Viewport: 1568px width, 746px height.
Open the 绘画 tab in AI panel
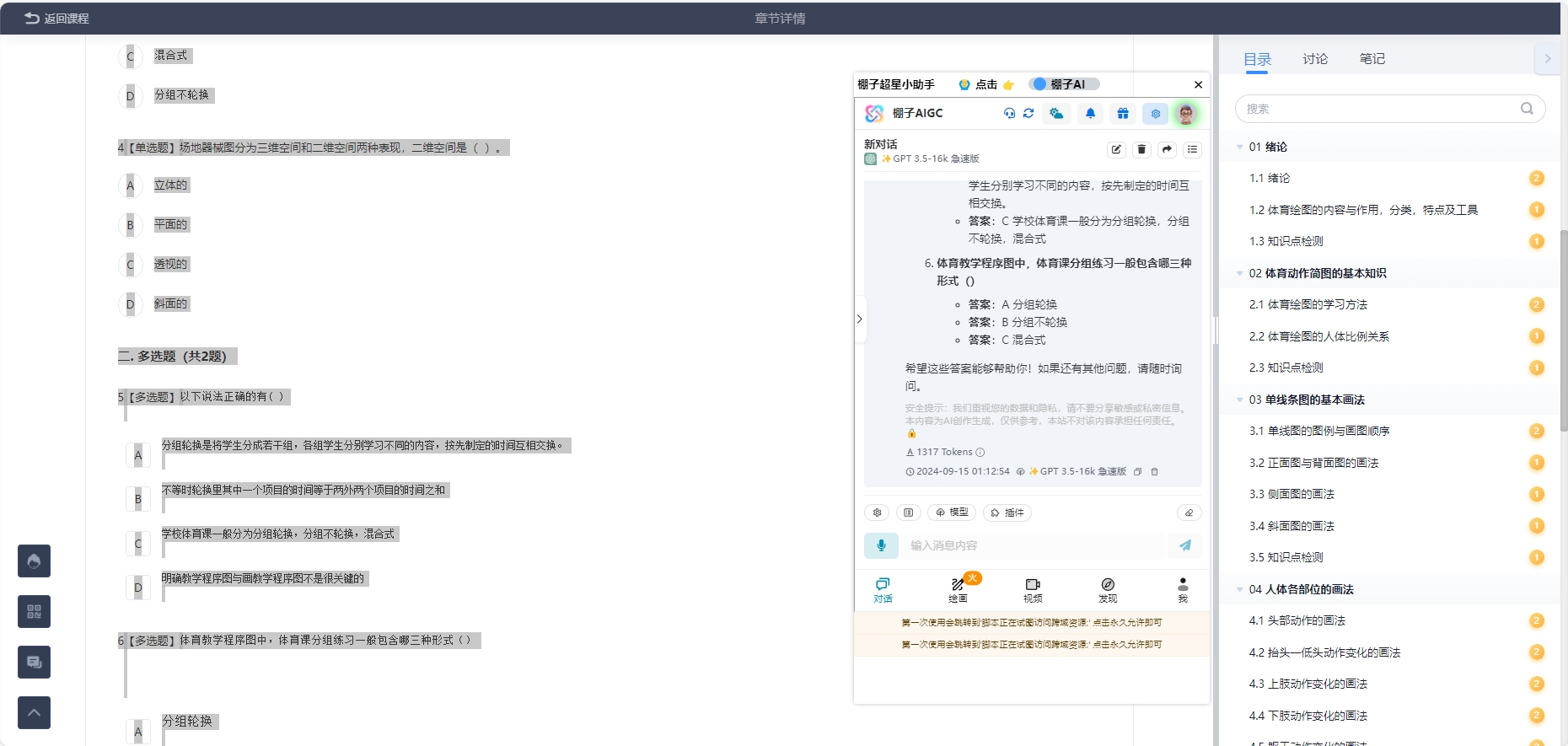coord(958,589)
